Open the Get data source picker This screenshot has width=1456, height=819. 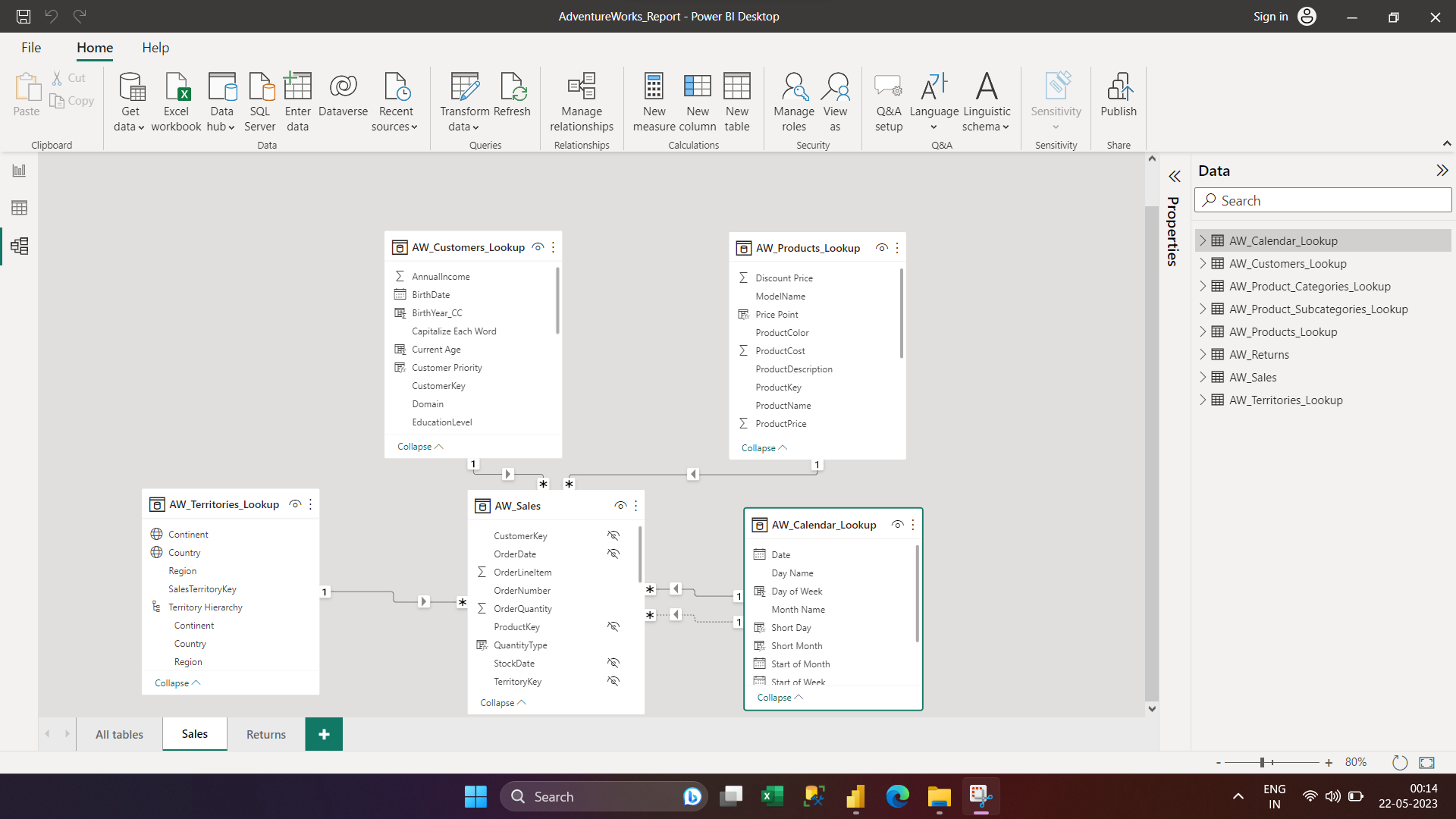tap(130, 102)
